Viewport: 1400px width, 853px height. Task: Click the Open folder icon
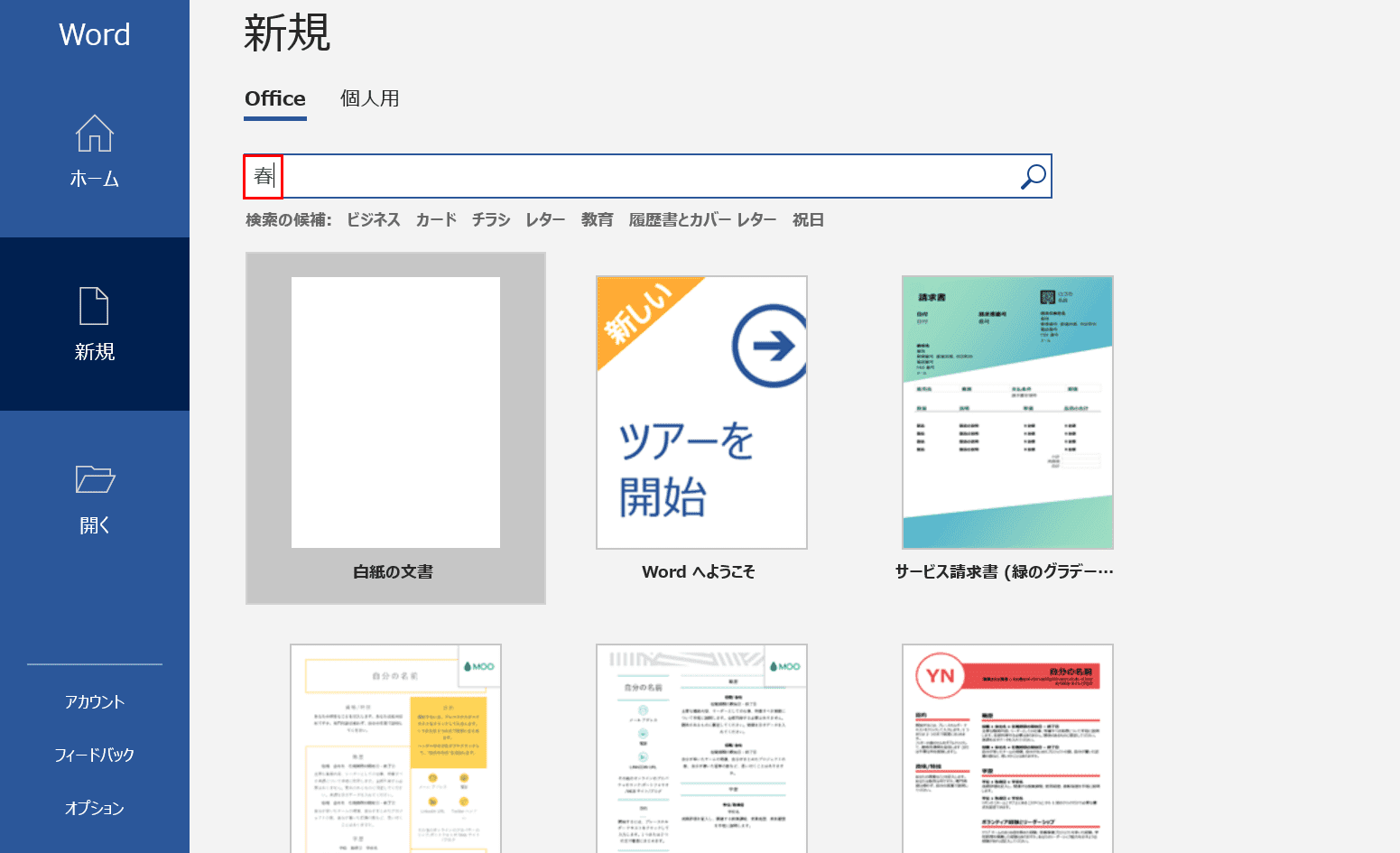coord(95,478)
